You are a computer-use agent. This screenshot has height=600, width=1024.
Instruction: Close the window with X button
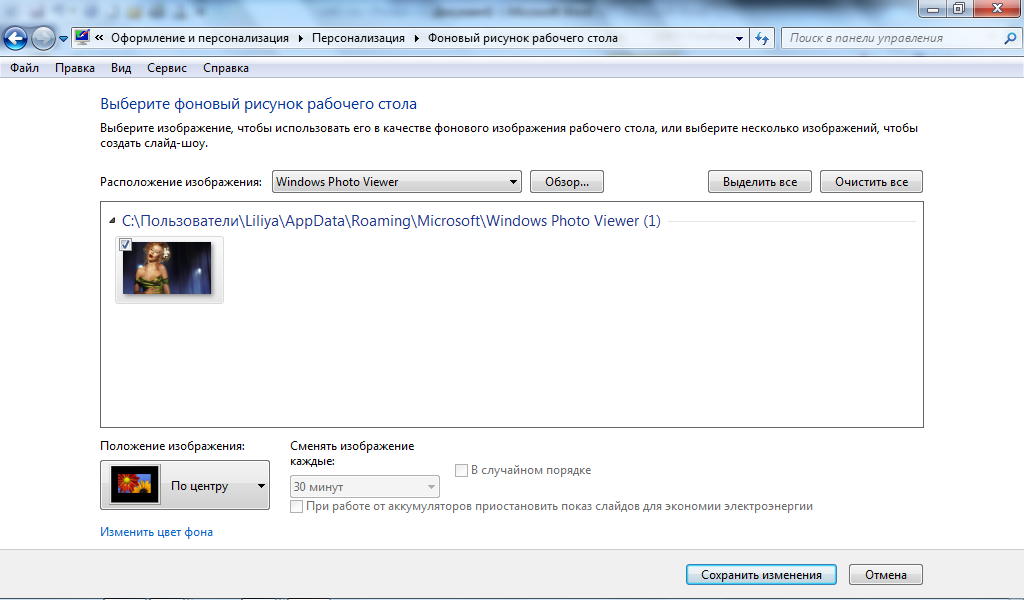997,8
